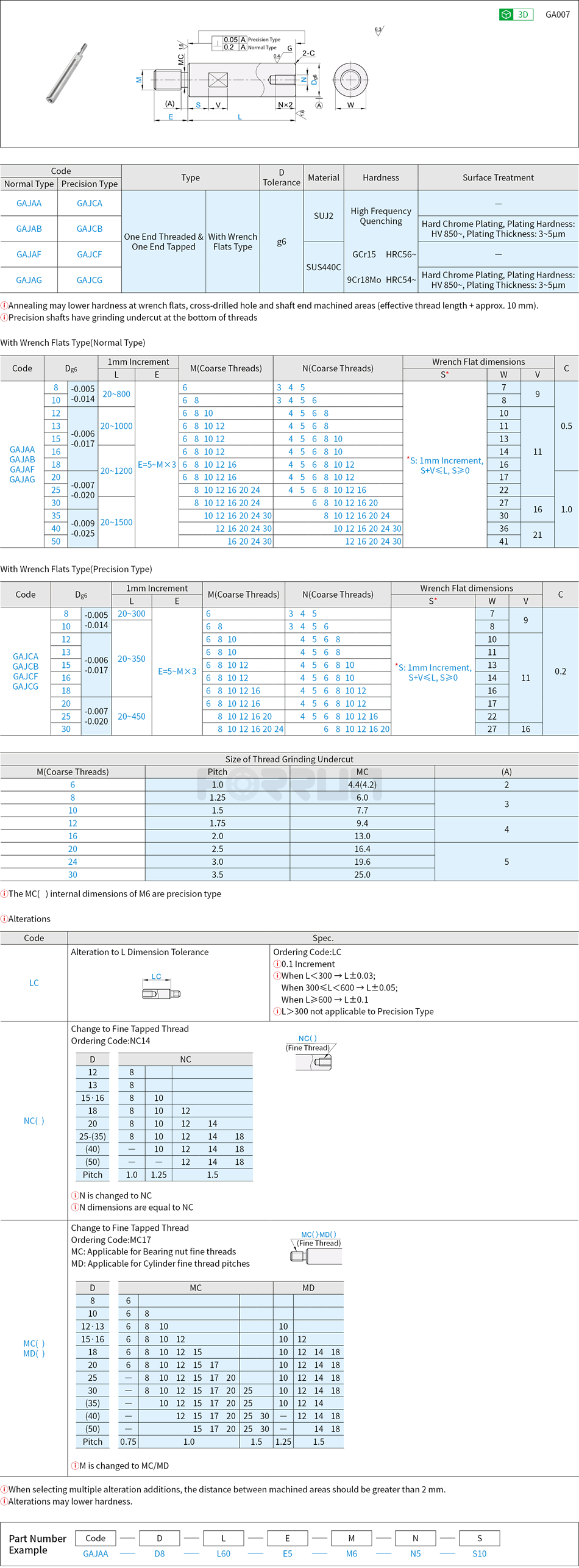Screen dimensions: 579x1568
Task: Select the LC alteration code
Action: point(34,983)
